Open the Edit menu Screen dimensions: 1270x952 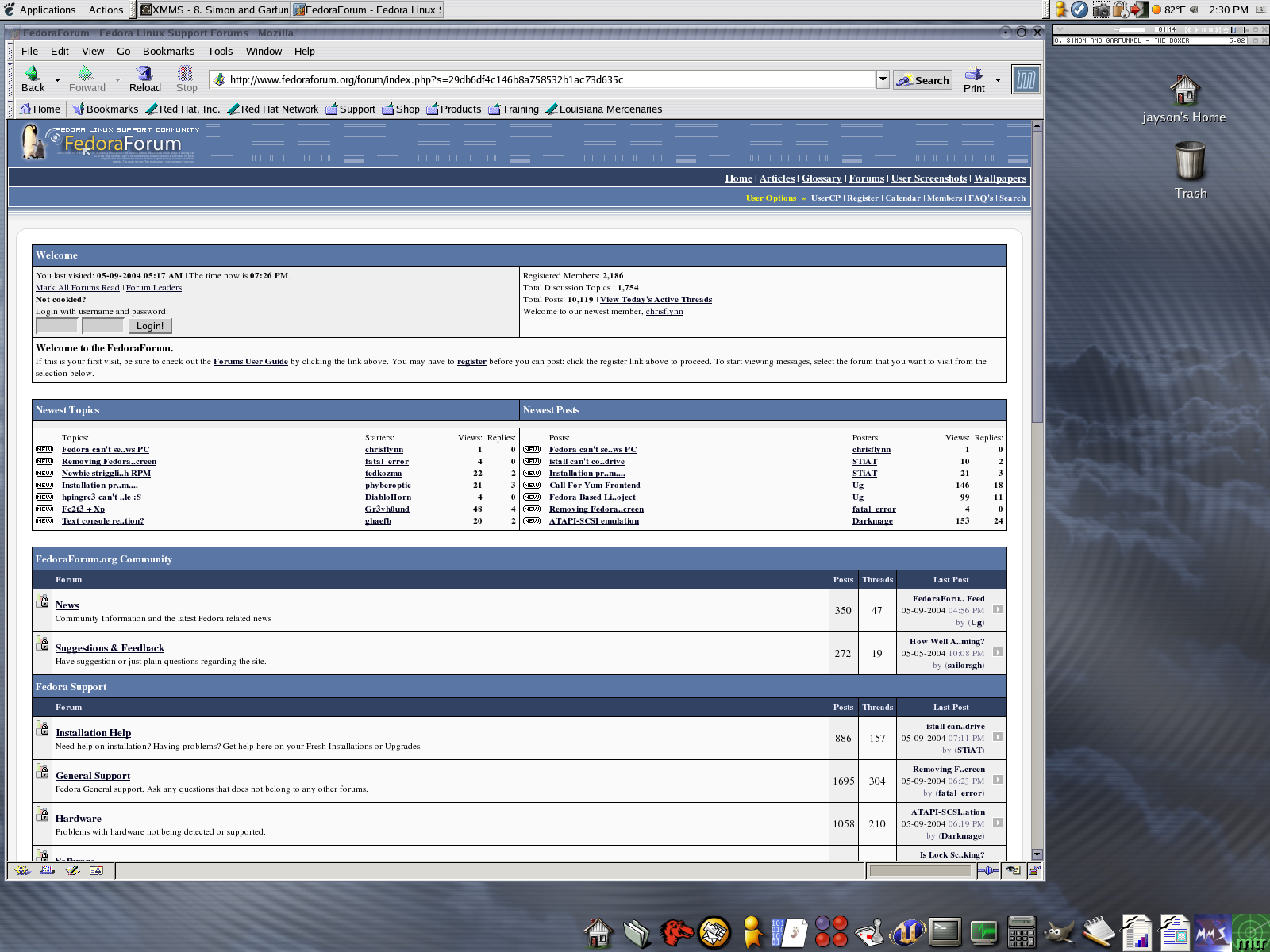[60, 51]
